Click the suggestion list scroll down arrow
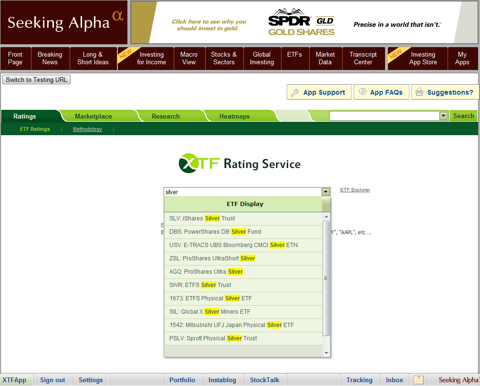This screenshot has height=386, width=480. pos(326,353)
